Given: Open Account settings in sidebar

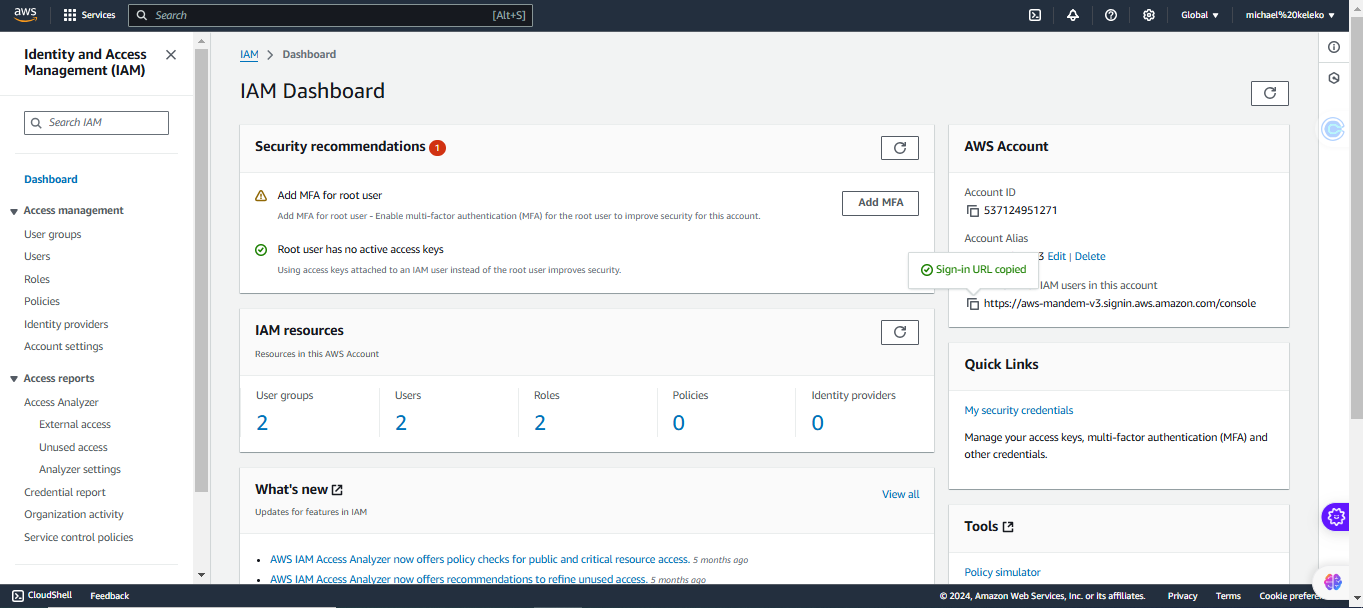Looking at the screenshot, I should tap(64, 346).
